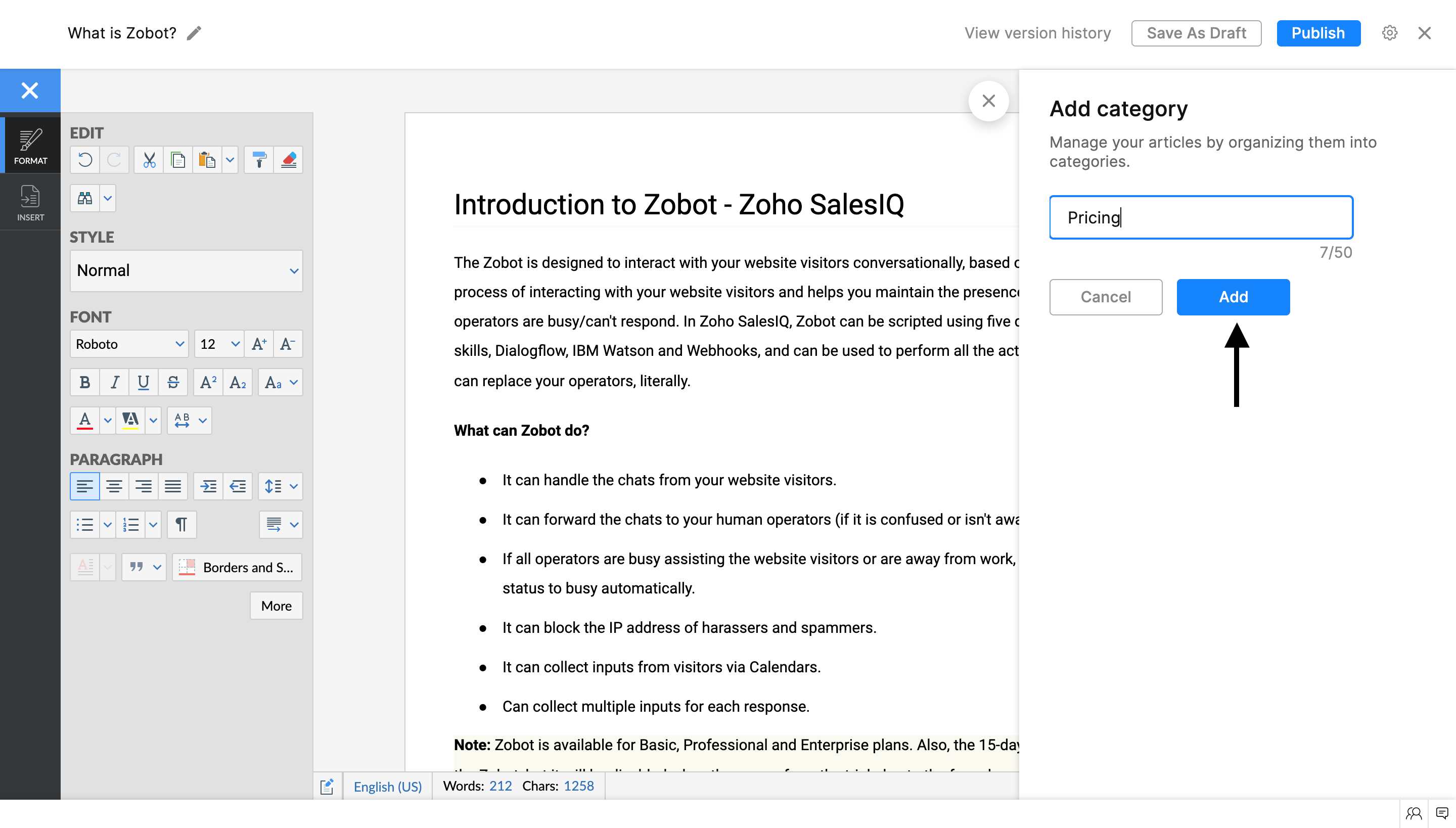Screen dimensions: 1456x828
Task: Select the FORMAT sidebar tab
Action: [30, 146]
